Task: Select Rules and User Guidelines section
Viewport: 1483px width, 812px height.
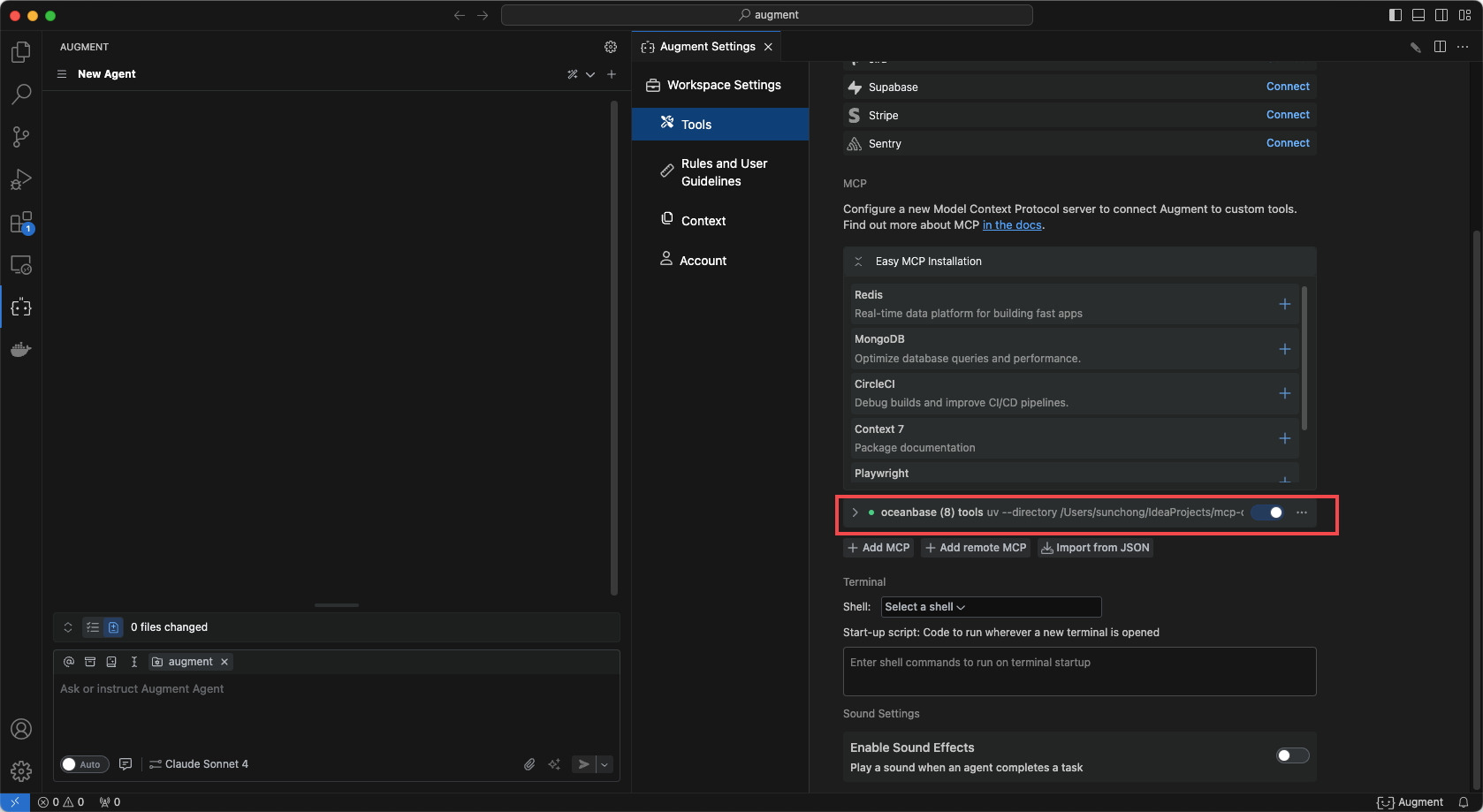Action: point(723,172)
